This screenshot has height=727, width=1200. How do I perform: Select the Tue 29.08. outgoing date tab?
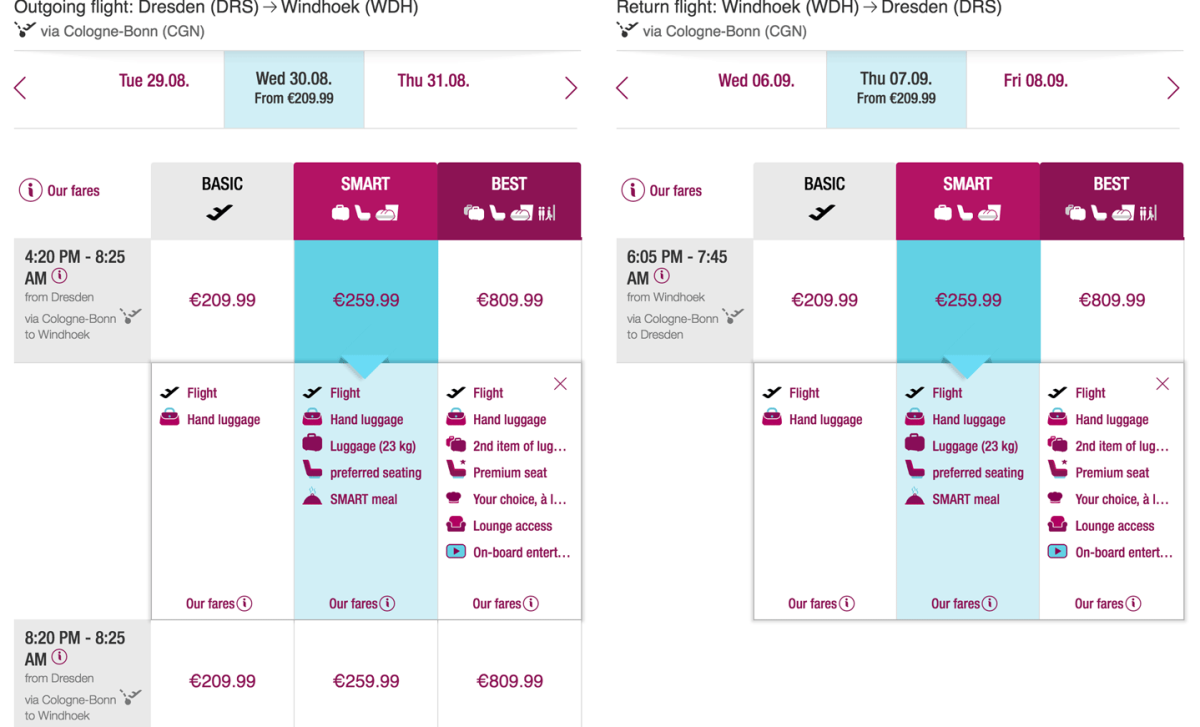154,81
